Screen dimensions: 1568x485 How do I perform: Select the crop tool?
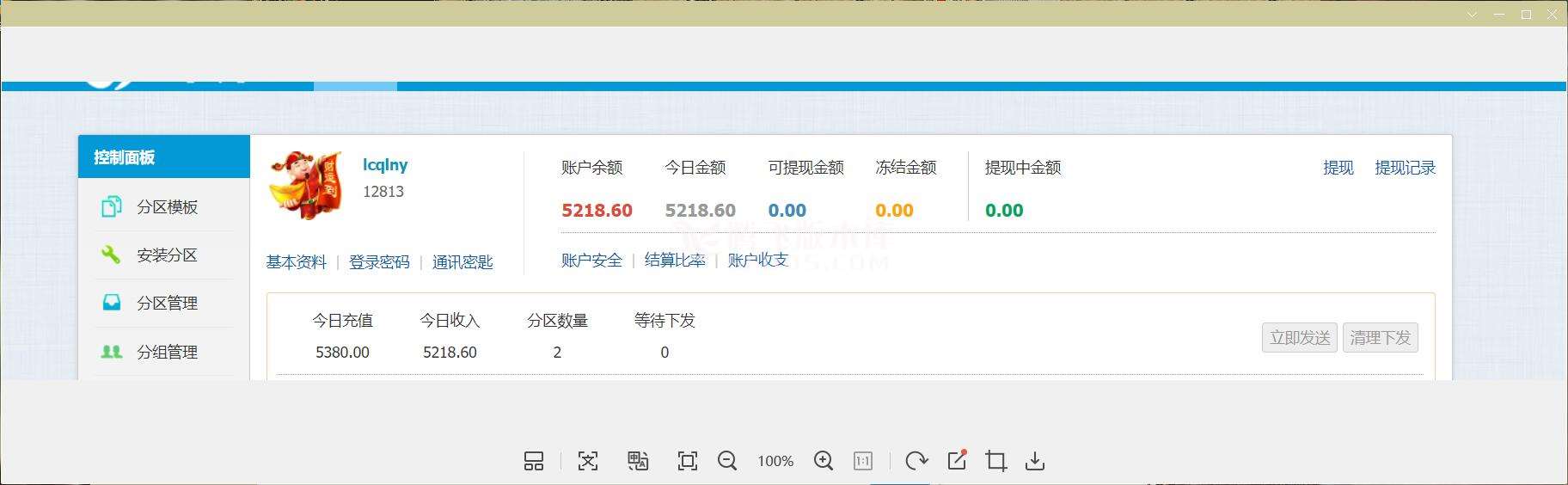click(x=996, y=462)
